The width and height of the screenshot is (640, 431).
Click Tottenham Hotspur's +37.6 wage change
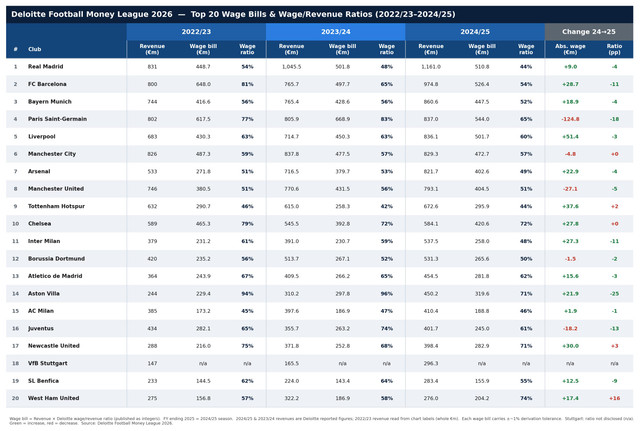point(570,207)
